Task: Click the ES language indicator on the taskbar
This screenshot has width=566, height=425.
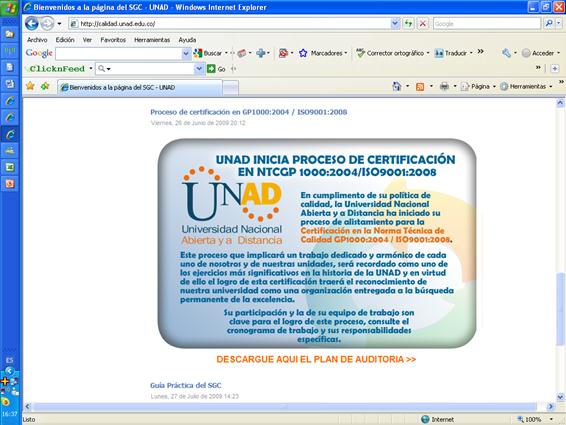Action: pos(9,360)
